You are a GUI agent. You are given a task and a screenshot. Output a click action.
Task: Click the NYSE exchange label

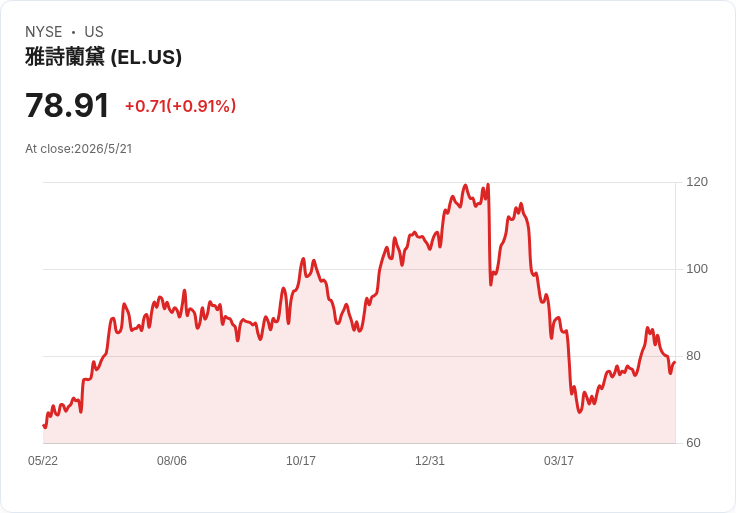[x=44, y=32]
